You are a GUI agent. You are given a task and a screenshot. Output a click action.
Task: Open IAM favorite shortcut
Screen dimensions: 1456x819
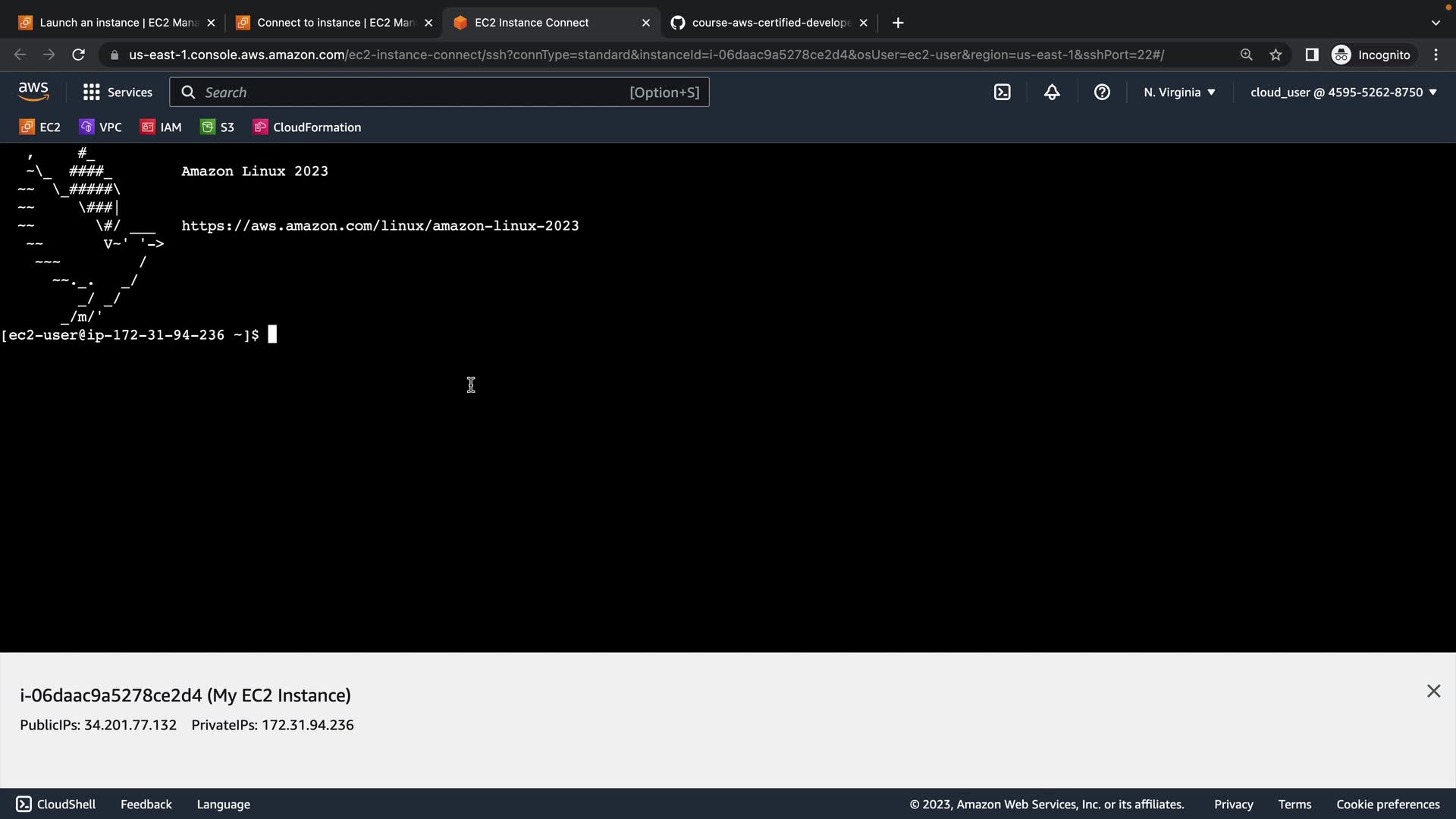point(161,127)
